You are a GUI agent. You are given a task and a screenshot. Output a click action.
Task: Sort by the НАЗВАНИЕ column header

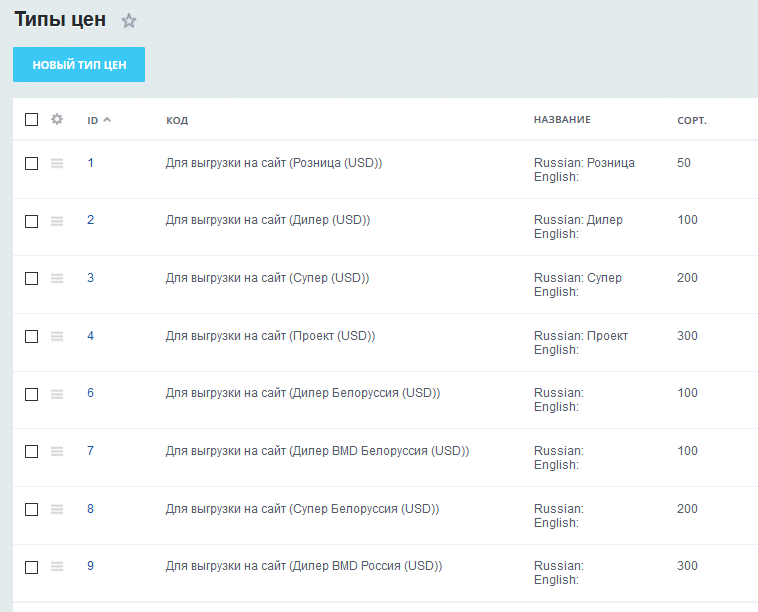[x=562, y=120]
